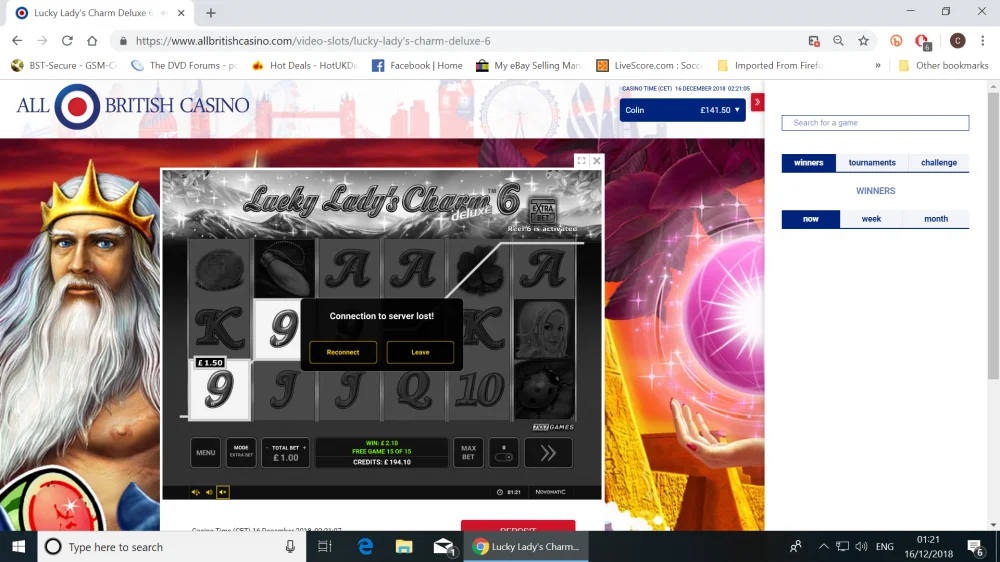This screenshot has width=1000, height=562.
Task: Click the taskbar search box
Action: point(171,547)
